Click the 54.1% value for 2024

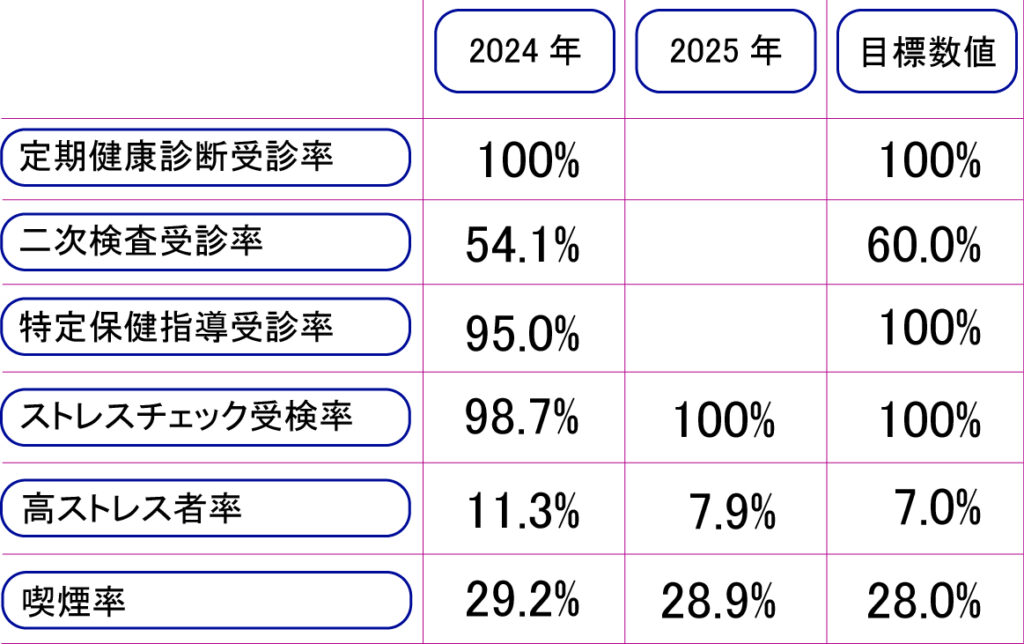point(522,245)
